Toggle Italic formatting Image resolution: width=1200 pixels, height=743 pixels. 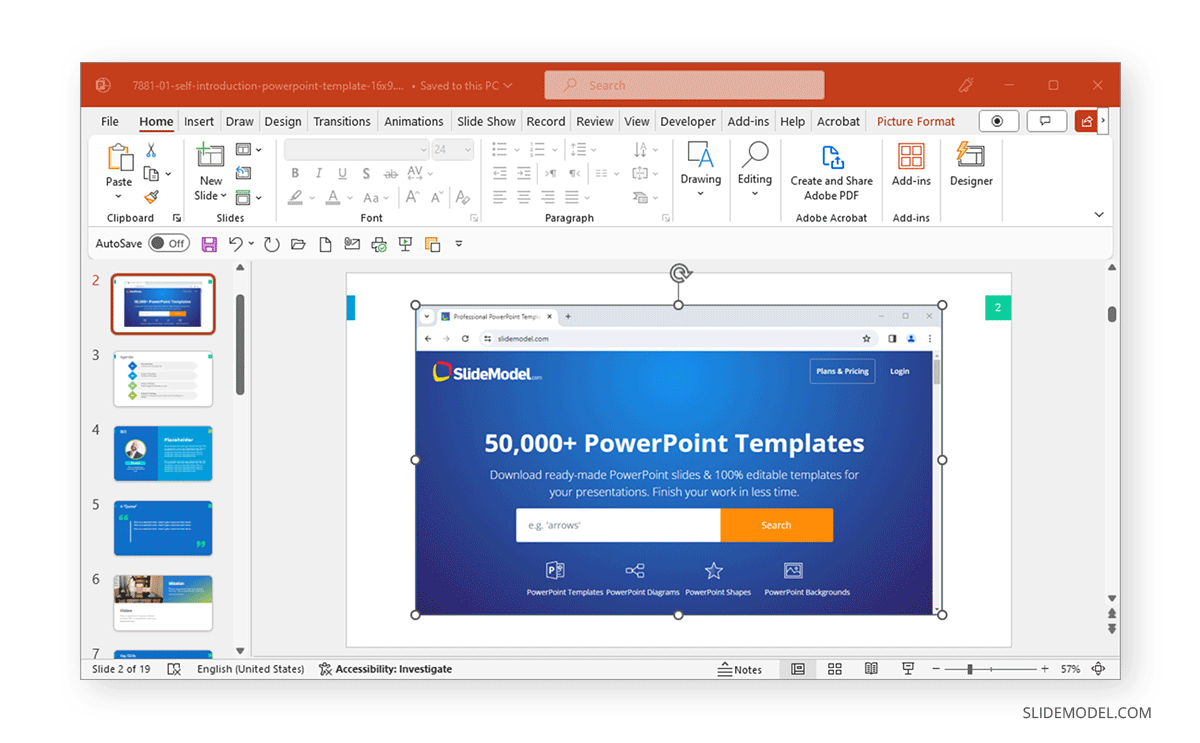click(x=319, y=173)
